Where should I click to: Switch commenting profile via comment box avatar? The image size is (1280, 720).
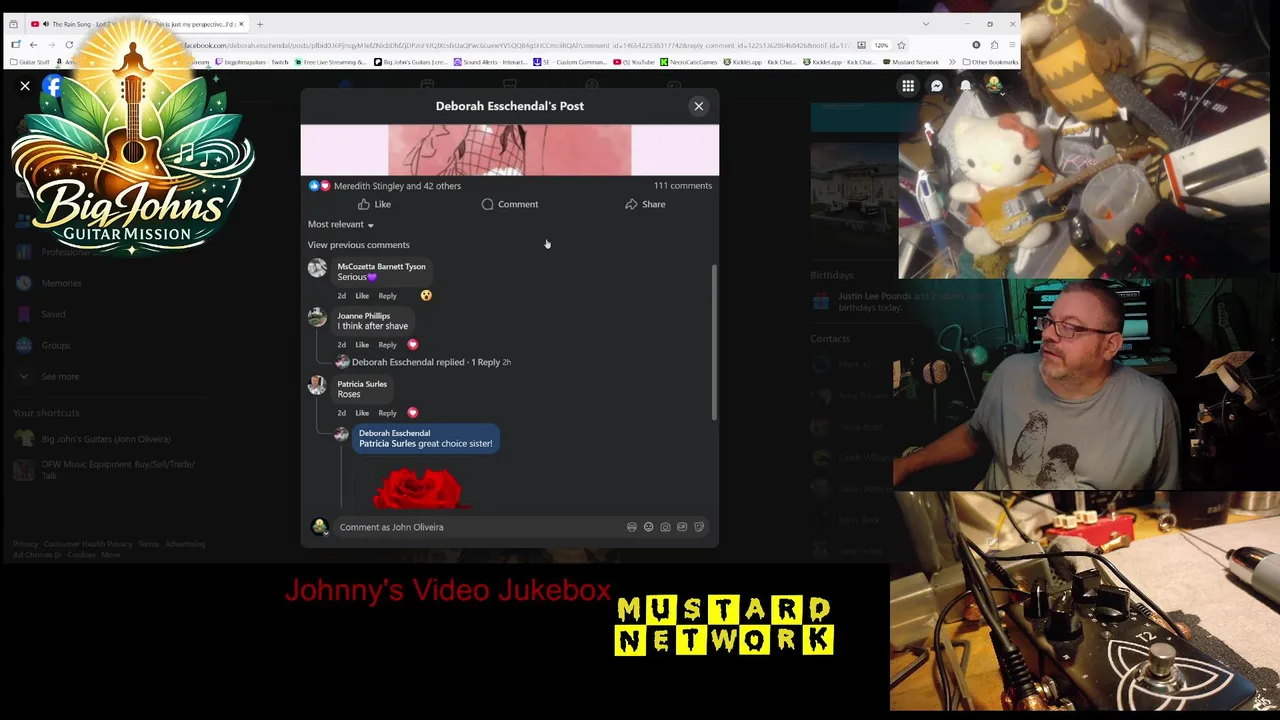[x=320, y=527]
